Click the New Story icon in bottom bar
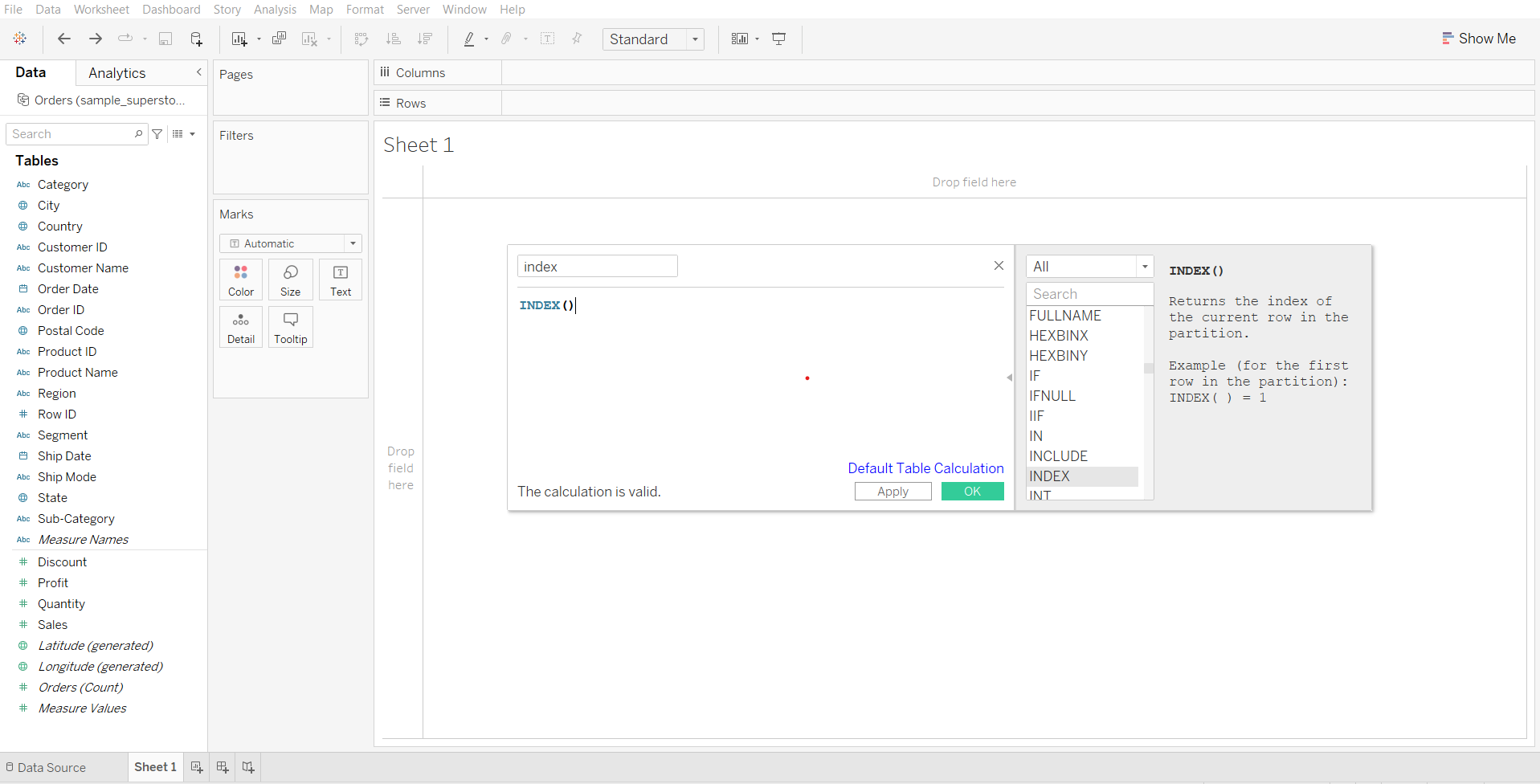The height and width of the screenshot is (784, 1540). (x=248, y=767)
